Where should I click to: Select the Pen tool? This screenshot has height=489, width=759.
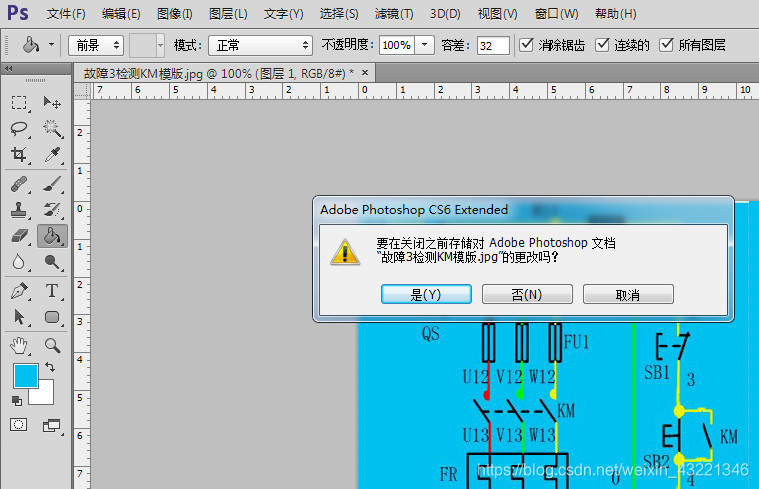(19, 291)
